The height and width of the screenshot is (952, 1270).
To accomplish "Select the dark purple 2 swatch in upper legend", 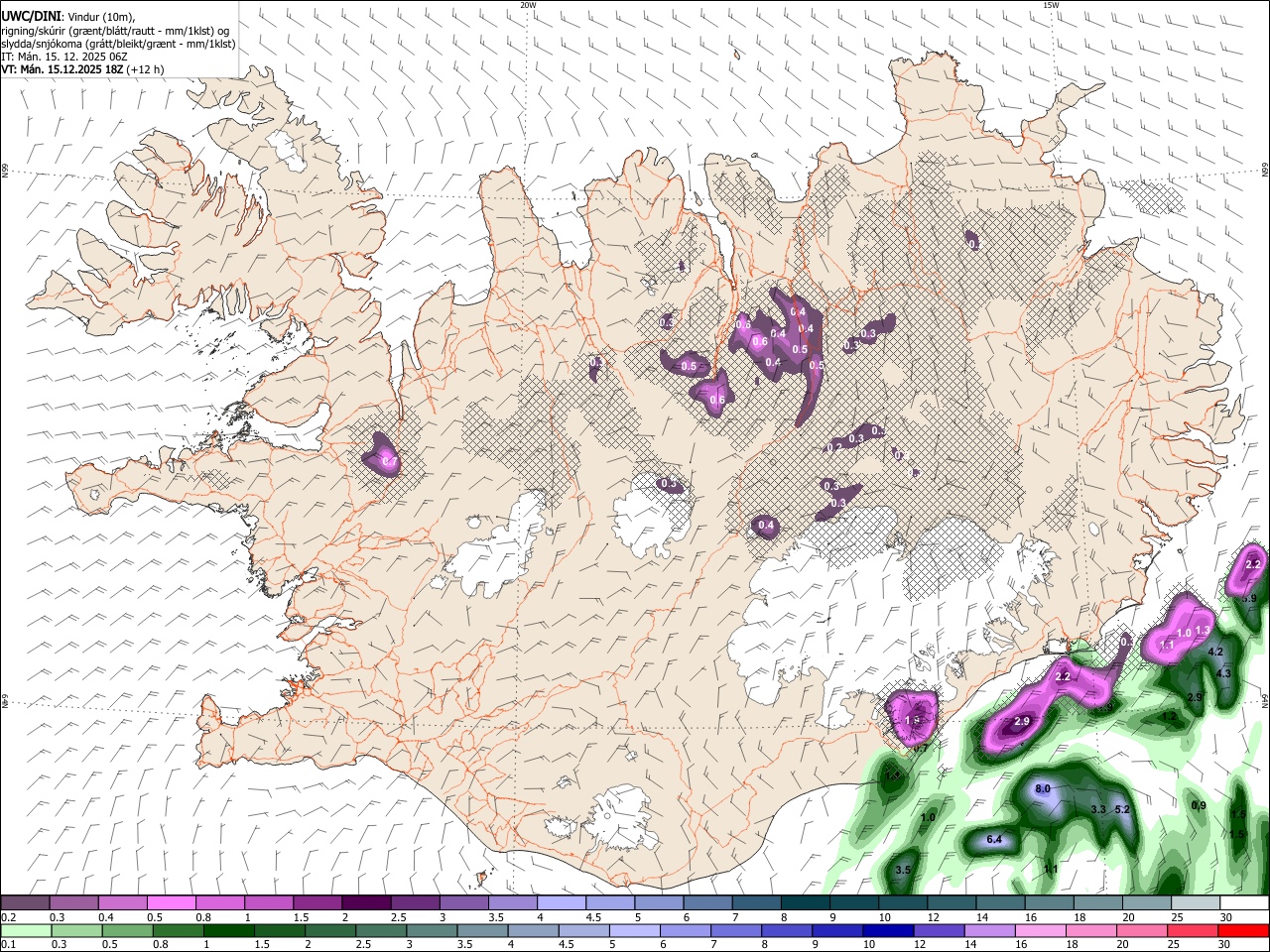I will pyautogui.click(x=365, y=903).
